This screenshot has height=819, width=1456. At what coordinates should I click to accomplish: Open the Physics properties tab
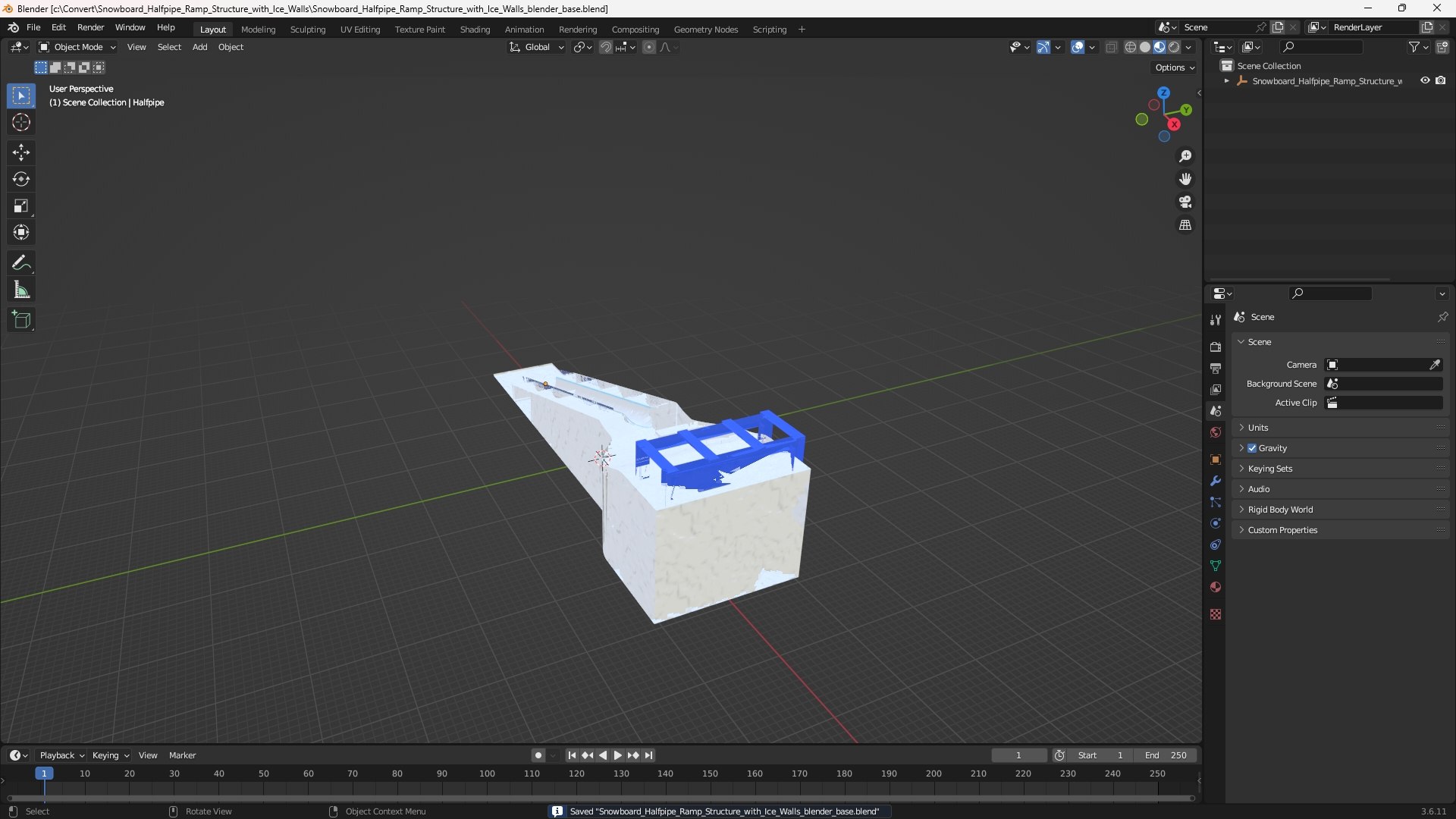pyautogui.click(x=1216, y=523)
